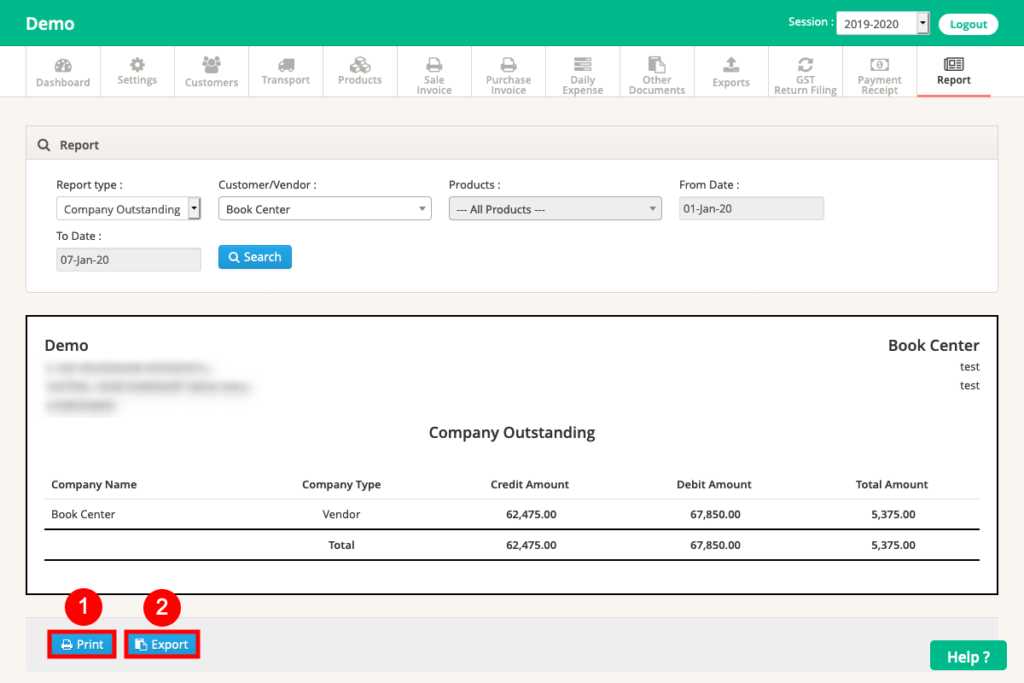Screen dimensions: 1024x683
Task: Open the Purchase Invoice section
Action: coord(508,70)
